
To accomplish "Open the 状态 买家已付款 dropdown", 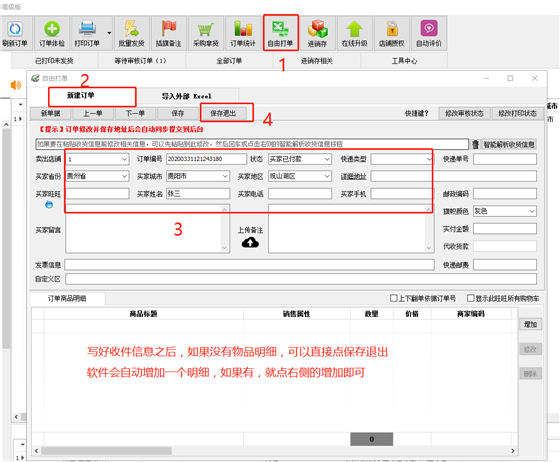I will coord(327,159).
